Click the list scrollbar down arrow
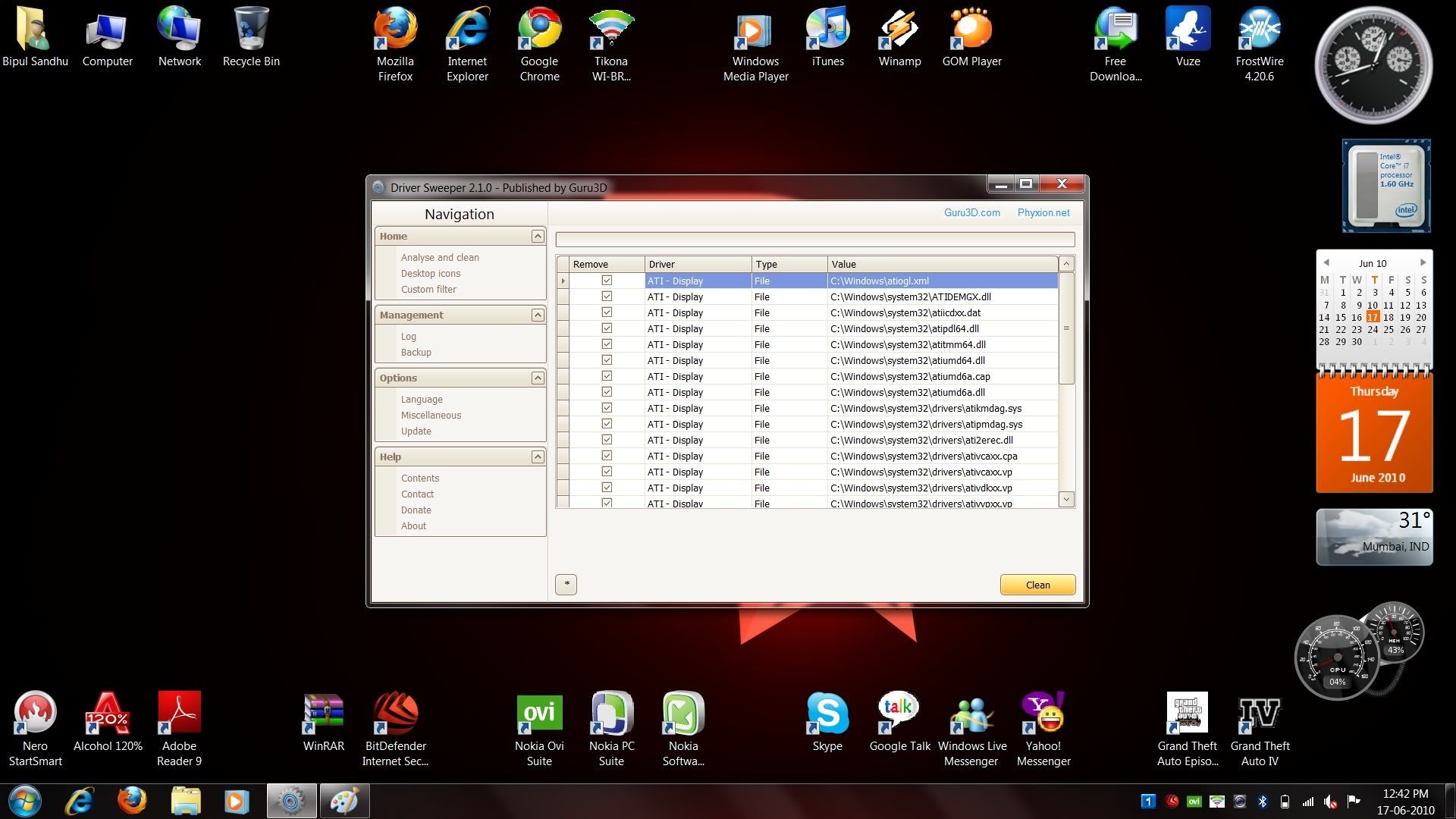 [x=1066, y=499]
